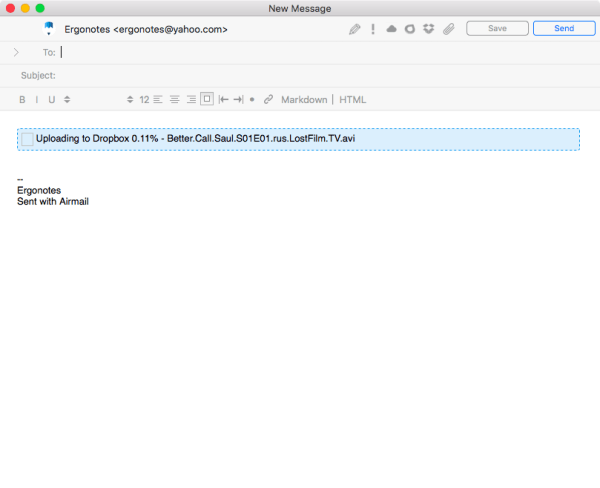Attach a file with paperclip icon
600x488 pixels.
click(449, 29)
